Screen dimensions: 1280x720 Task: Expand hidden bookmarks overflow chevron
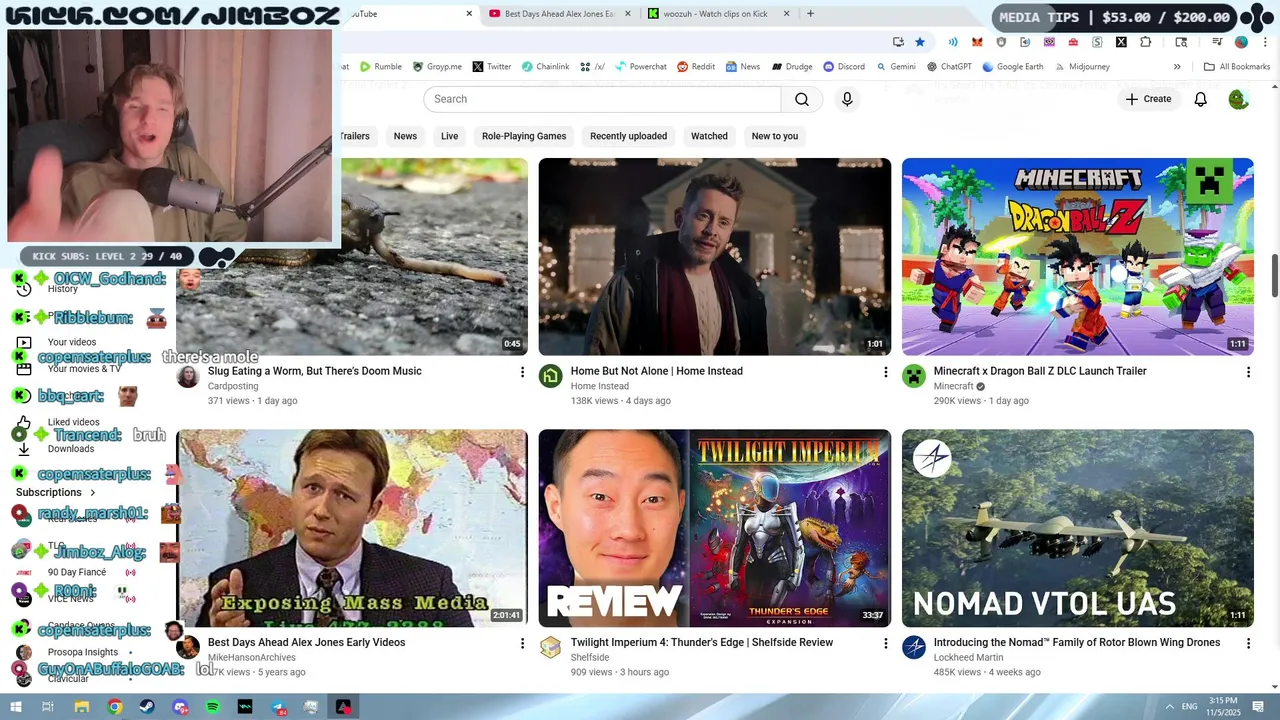[1177, 67]
